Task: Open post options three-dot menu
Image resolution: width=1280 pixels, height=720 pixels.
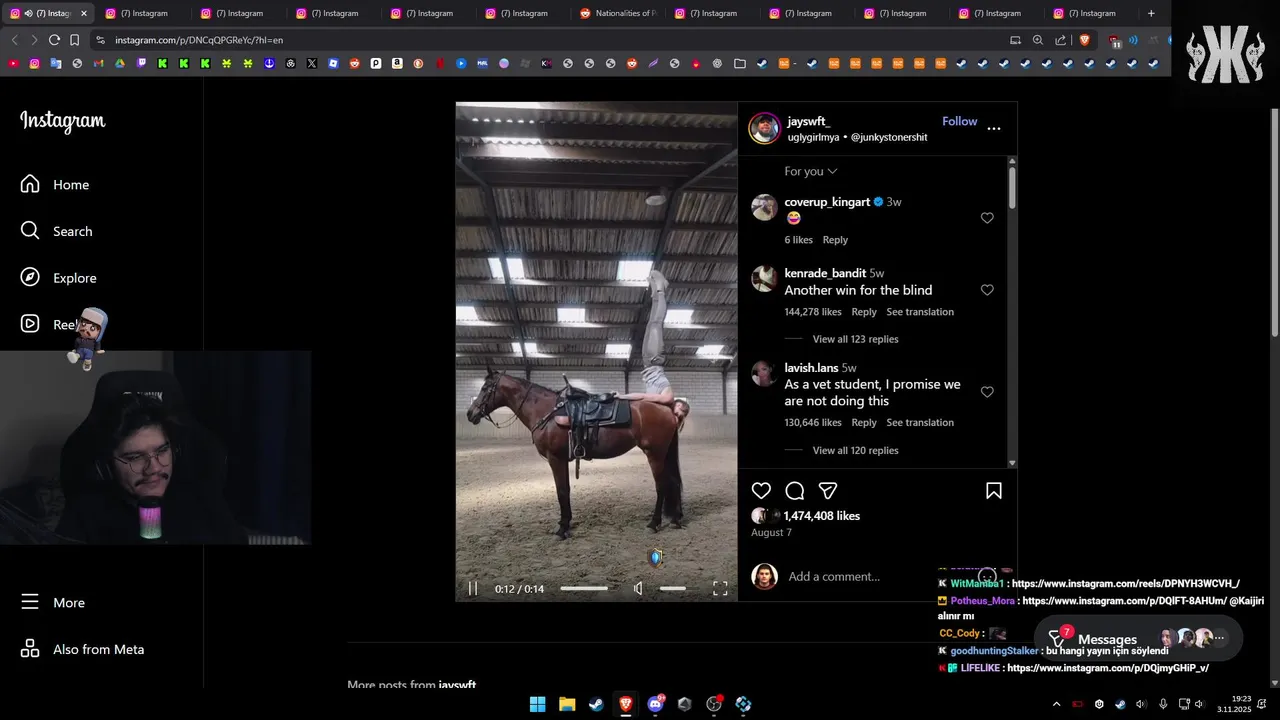Action: (x=993, y=128)
